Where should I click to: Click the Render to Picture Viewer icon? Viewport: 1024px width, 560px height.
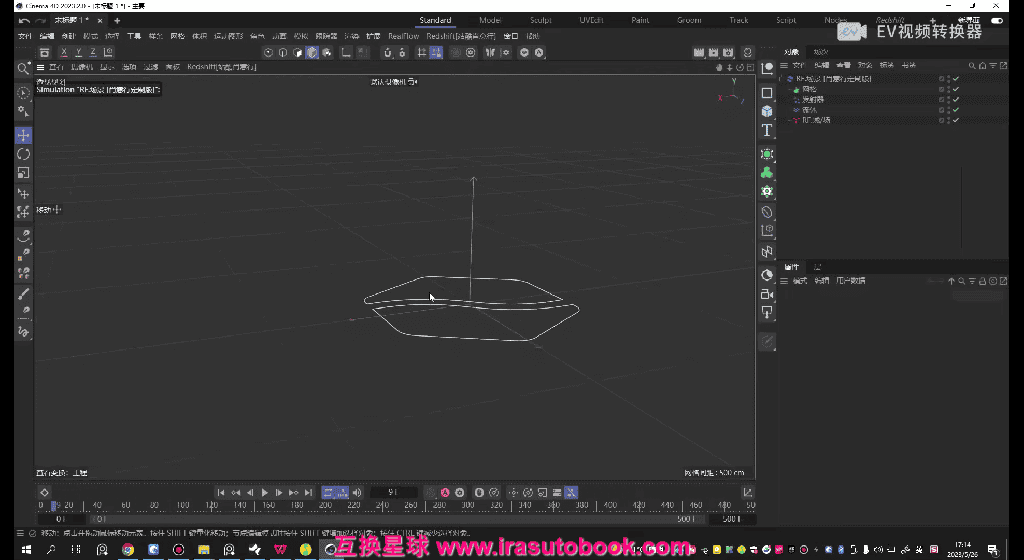pos(713,52)
